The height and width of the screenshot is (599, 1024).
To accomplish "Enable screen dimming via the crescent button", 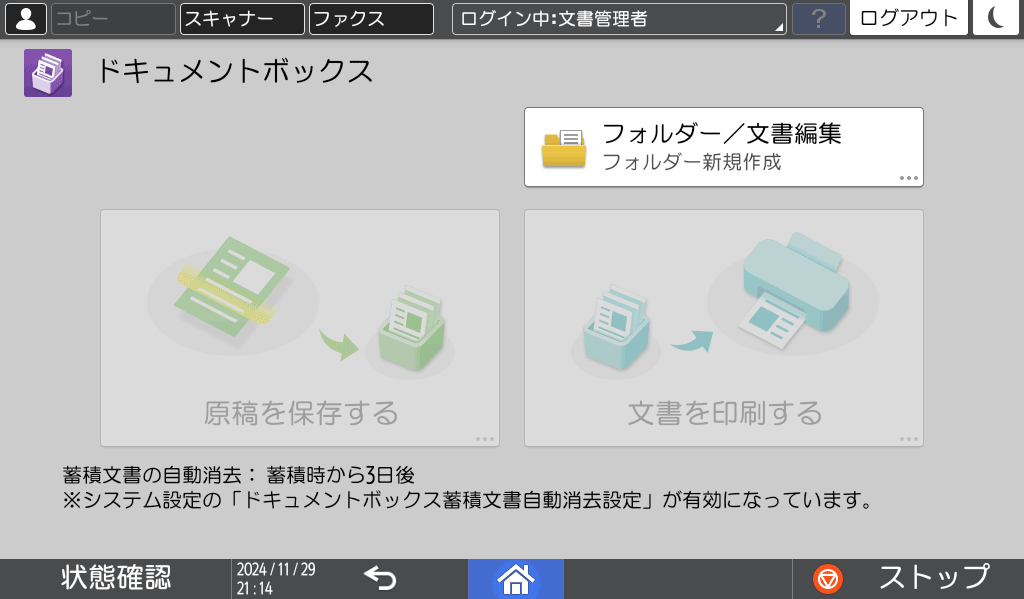I will [x=996, y=17].
